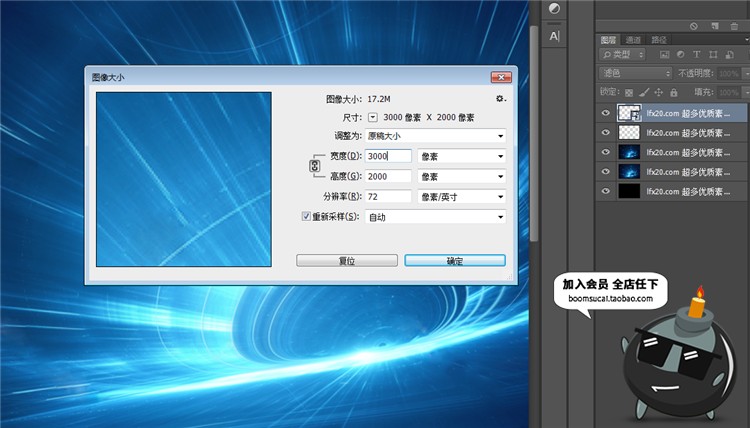Image resolution: width=750 pixels, height=428 pixels.
Task: Click the constrain proportions chain-link icon
Action: click(315, 166)
